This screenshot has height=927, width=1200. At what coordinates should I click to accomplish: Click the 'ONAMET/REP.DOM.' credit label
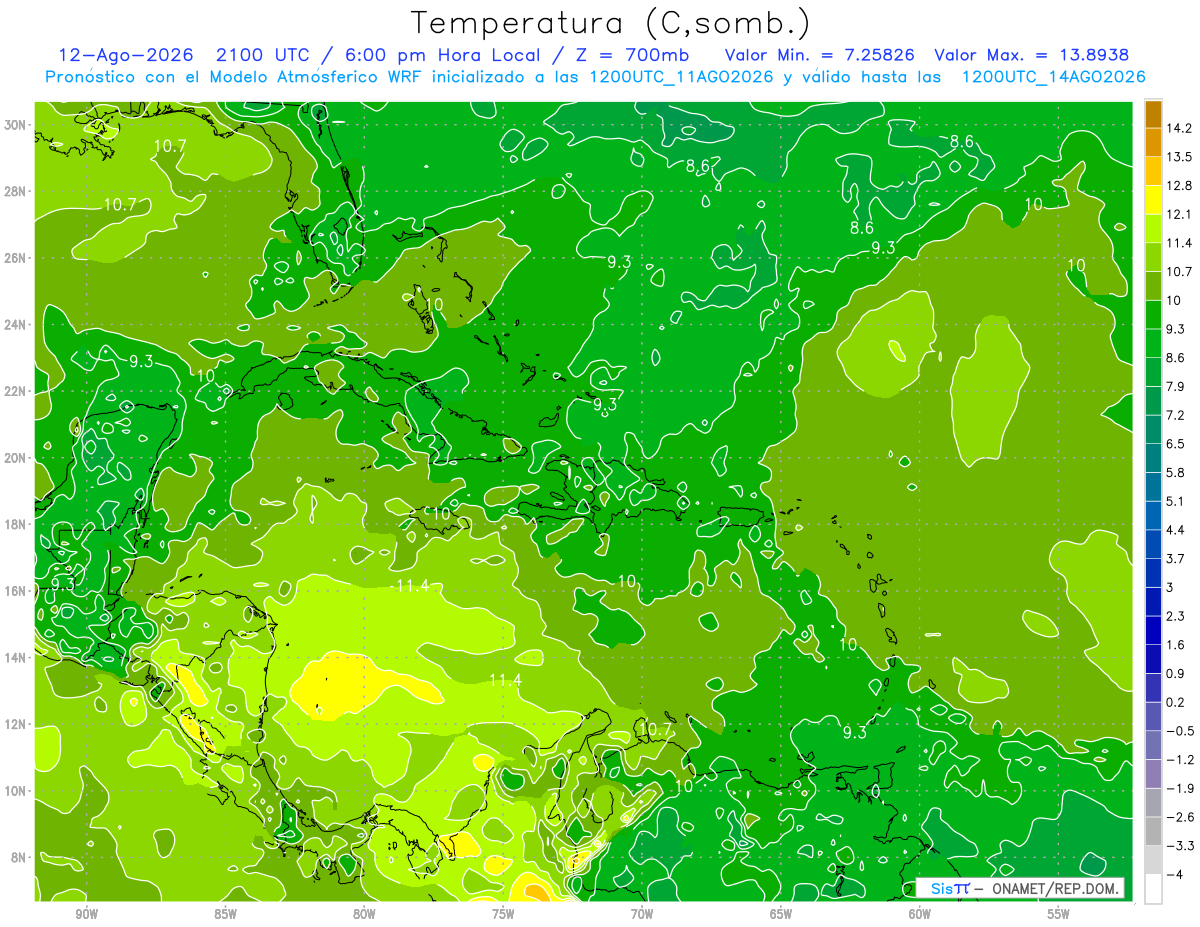[x=1056, y=888]
